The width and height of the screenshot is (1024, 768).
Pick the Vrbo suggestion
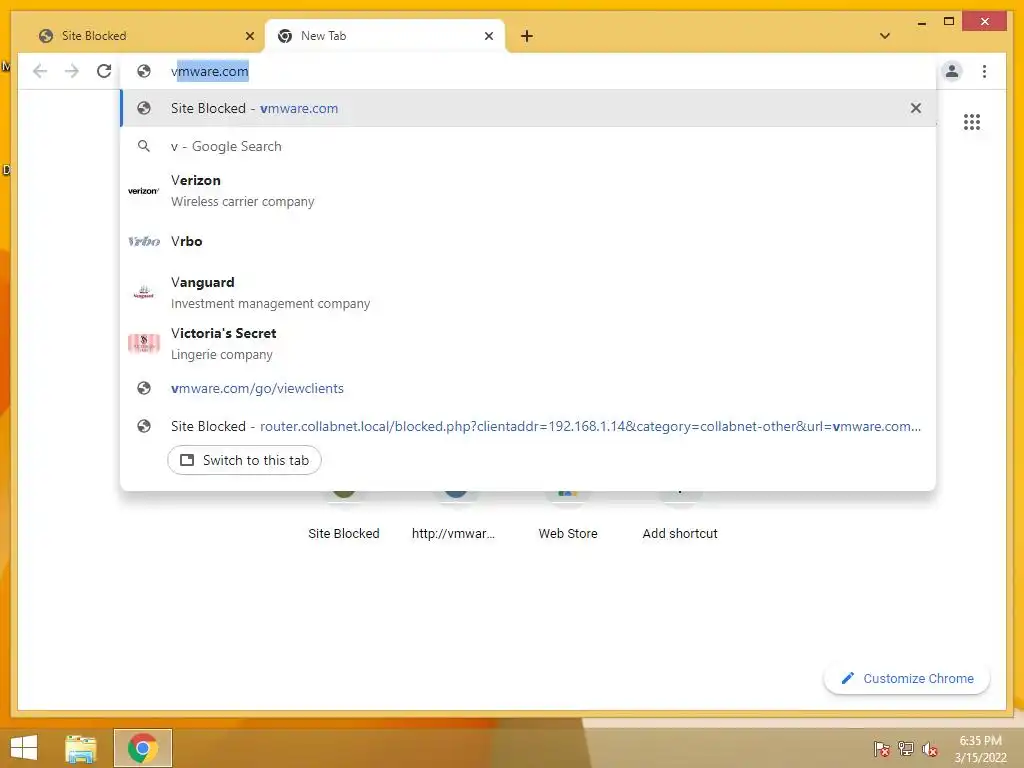(528, 241)
